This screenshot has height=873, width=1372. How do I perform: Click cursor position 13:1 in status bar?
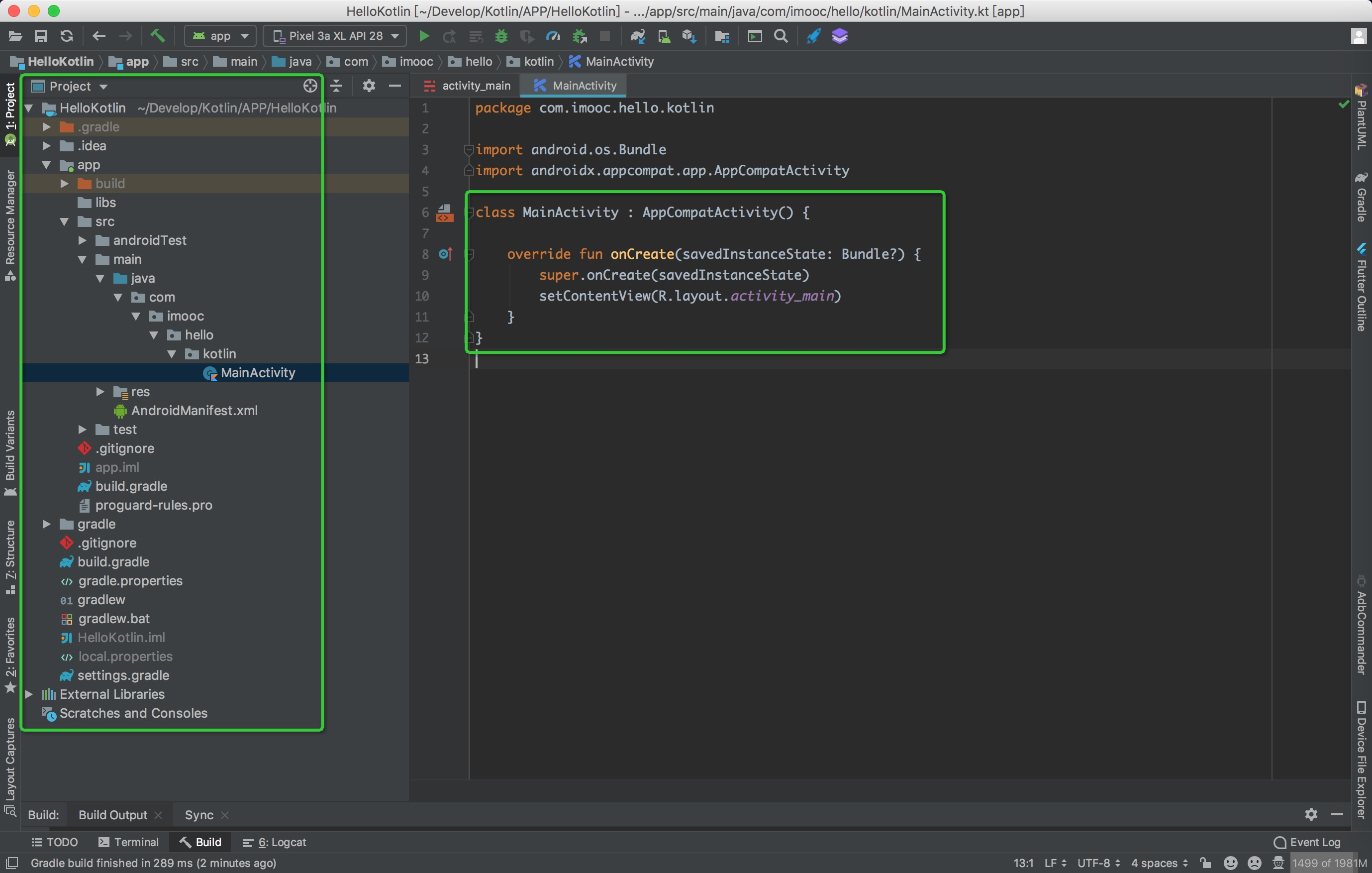tap(1023, 864)
